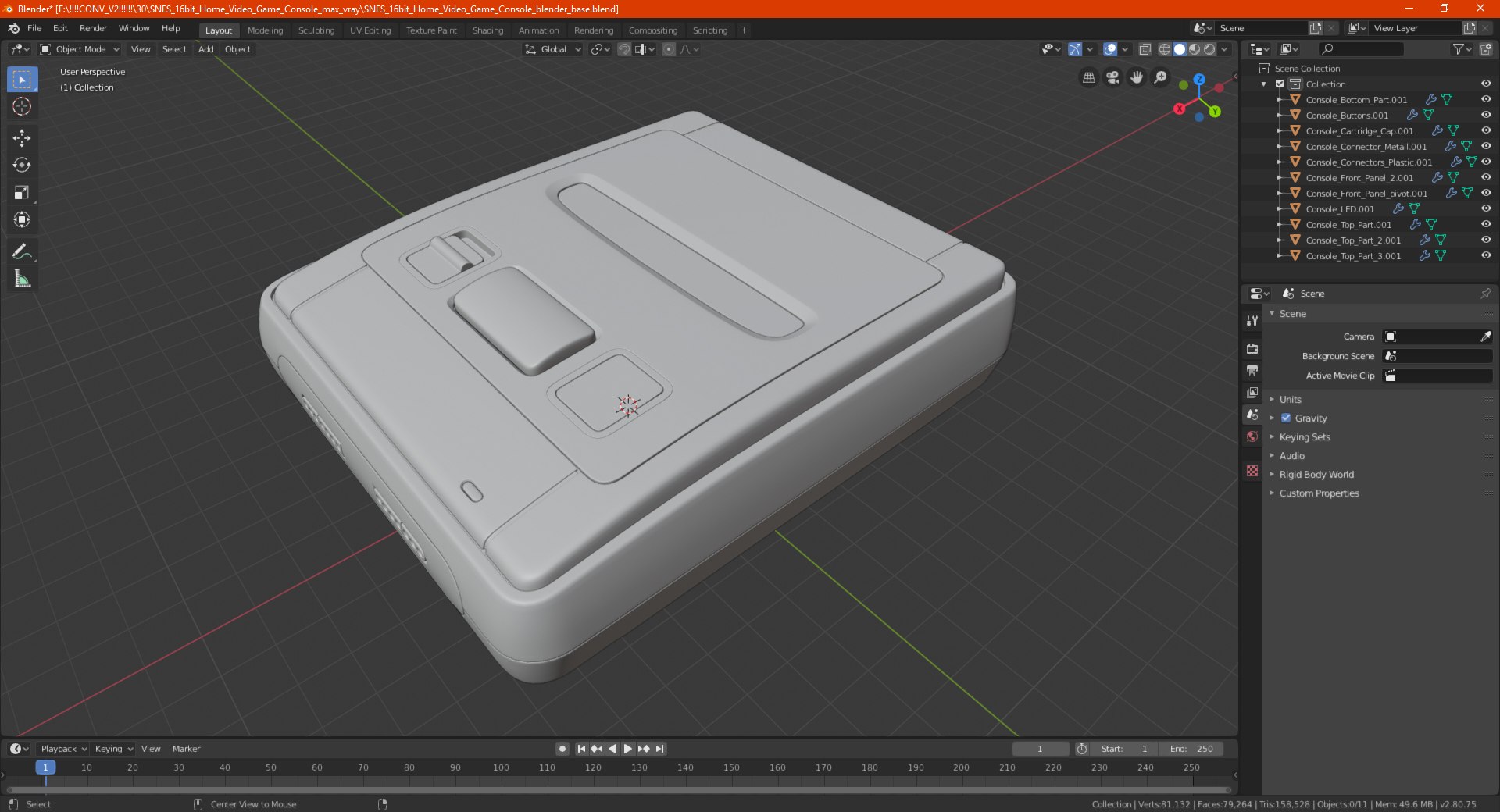This screenshot has height=812, width=1500.
Task: Expand the Units panel
Action: (x=1290, y=399)
